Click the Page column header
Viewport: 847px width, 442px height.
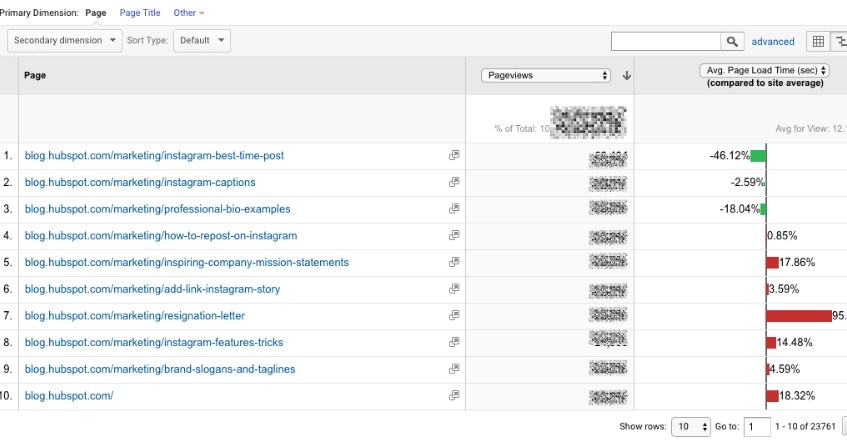[x=35, y=76]
